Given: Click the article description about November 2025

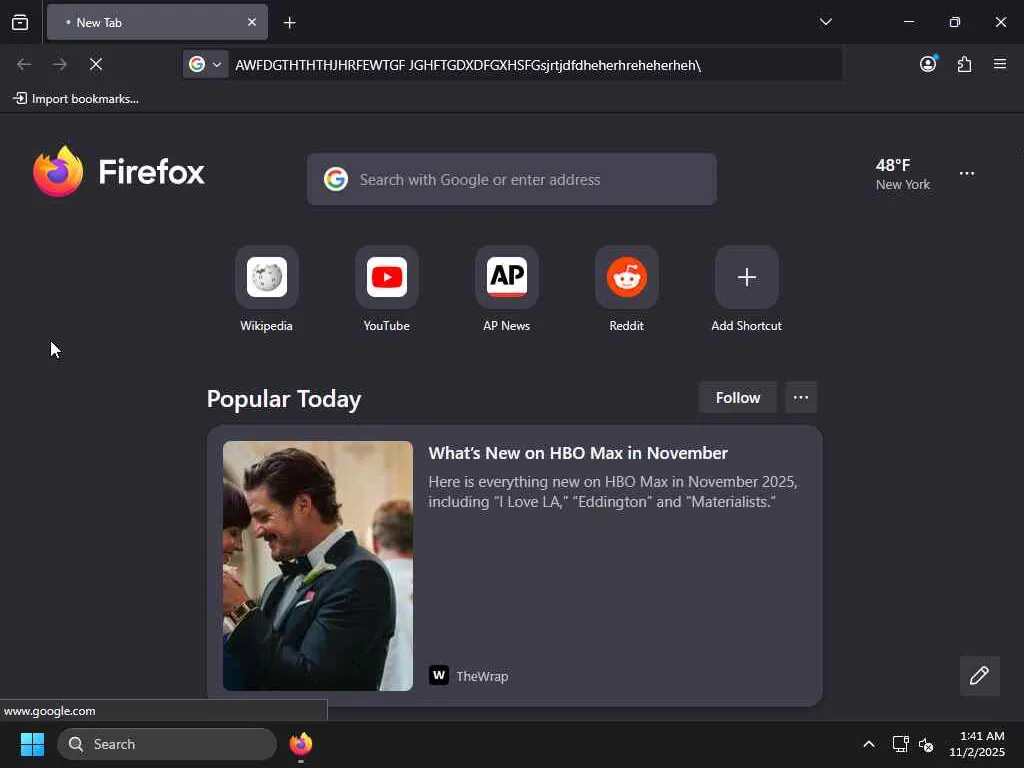Looking at the screenshot, I should [x=613, y=492].
